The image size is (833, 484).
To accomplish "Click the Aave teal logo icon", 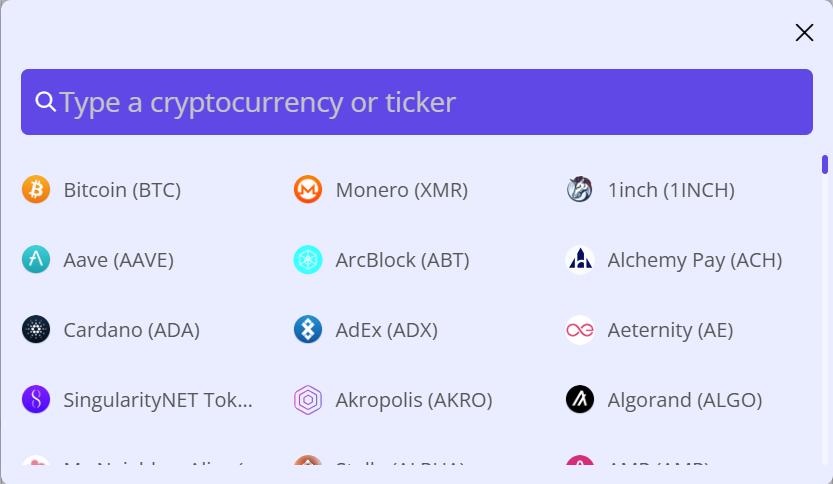I will [36, 259].
